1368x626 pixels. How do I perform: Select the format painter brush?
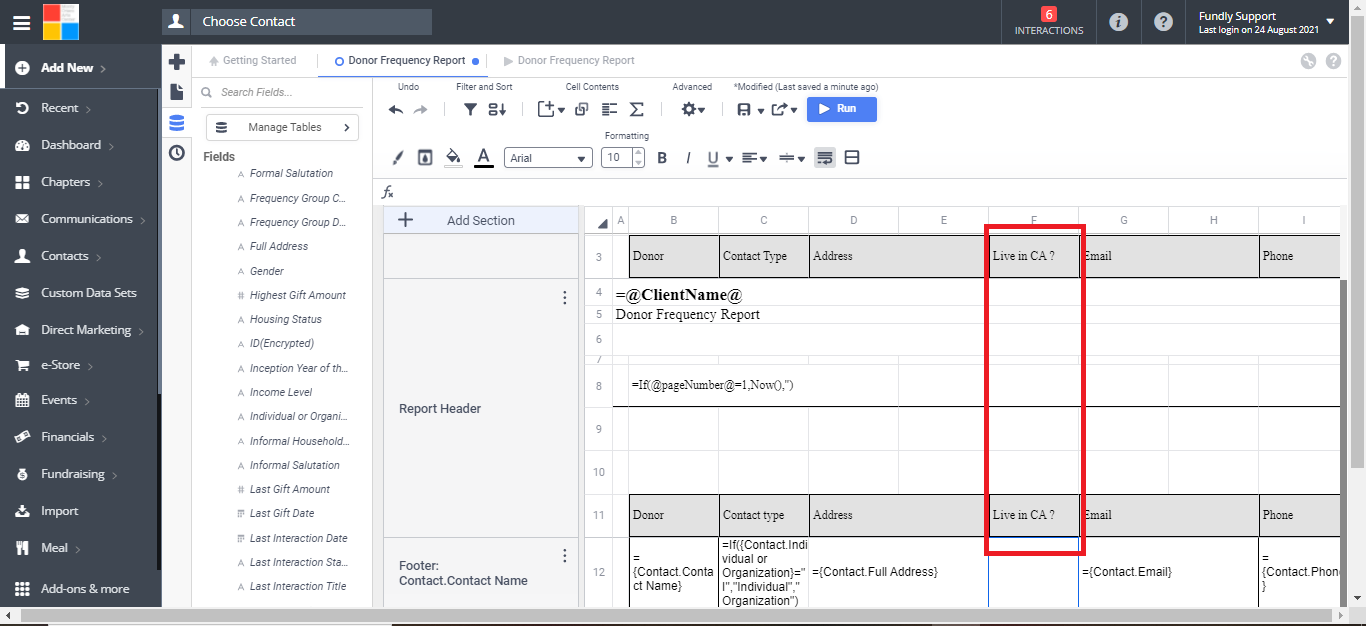point(397,157)
